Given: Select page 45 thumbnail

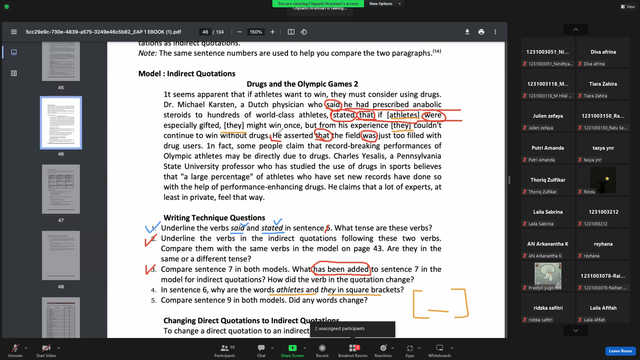Looking at the screenshot, I should 61,61.
